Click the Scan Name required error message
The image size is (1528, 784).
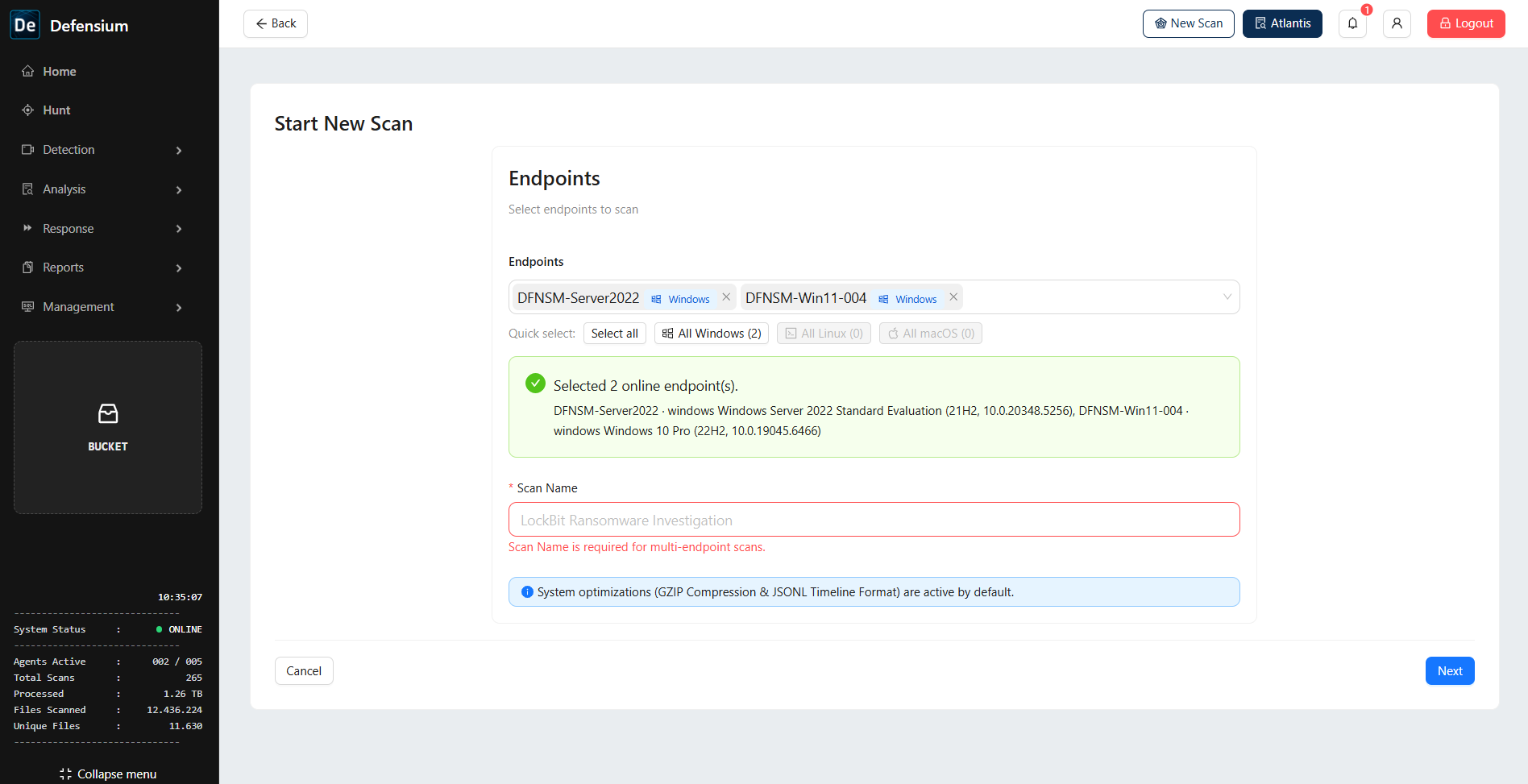(x=637, y=547)
